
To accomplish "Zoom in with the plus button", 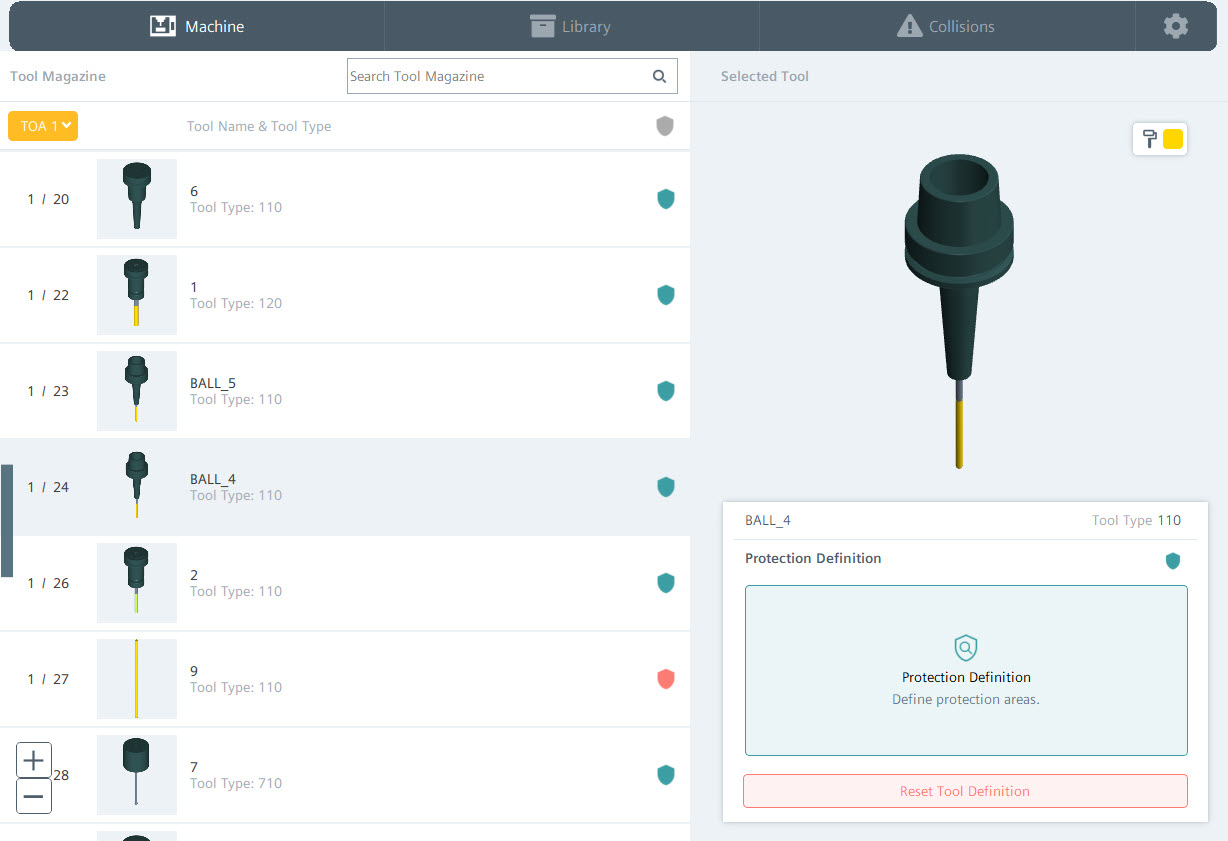I will 34,761.
